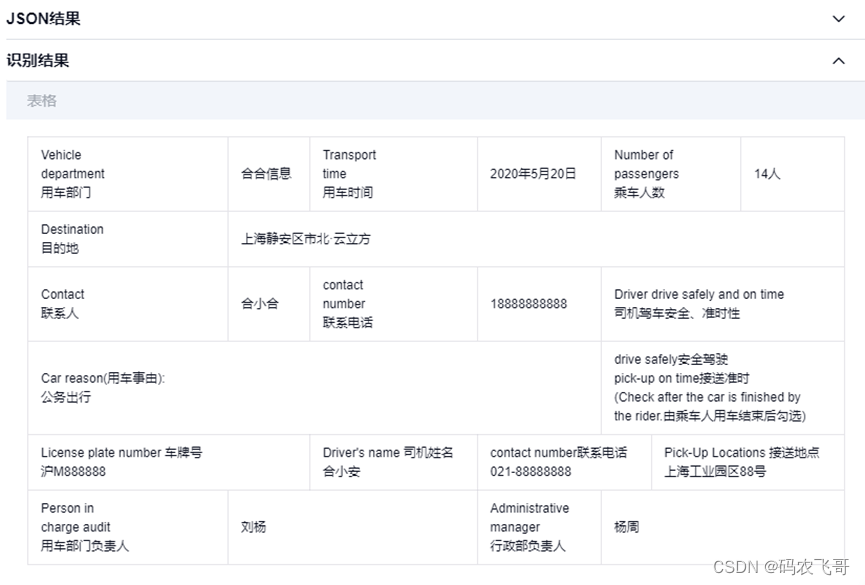Click the Contact 联系人 cell

tap(128, 304)
